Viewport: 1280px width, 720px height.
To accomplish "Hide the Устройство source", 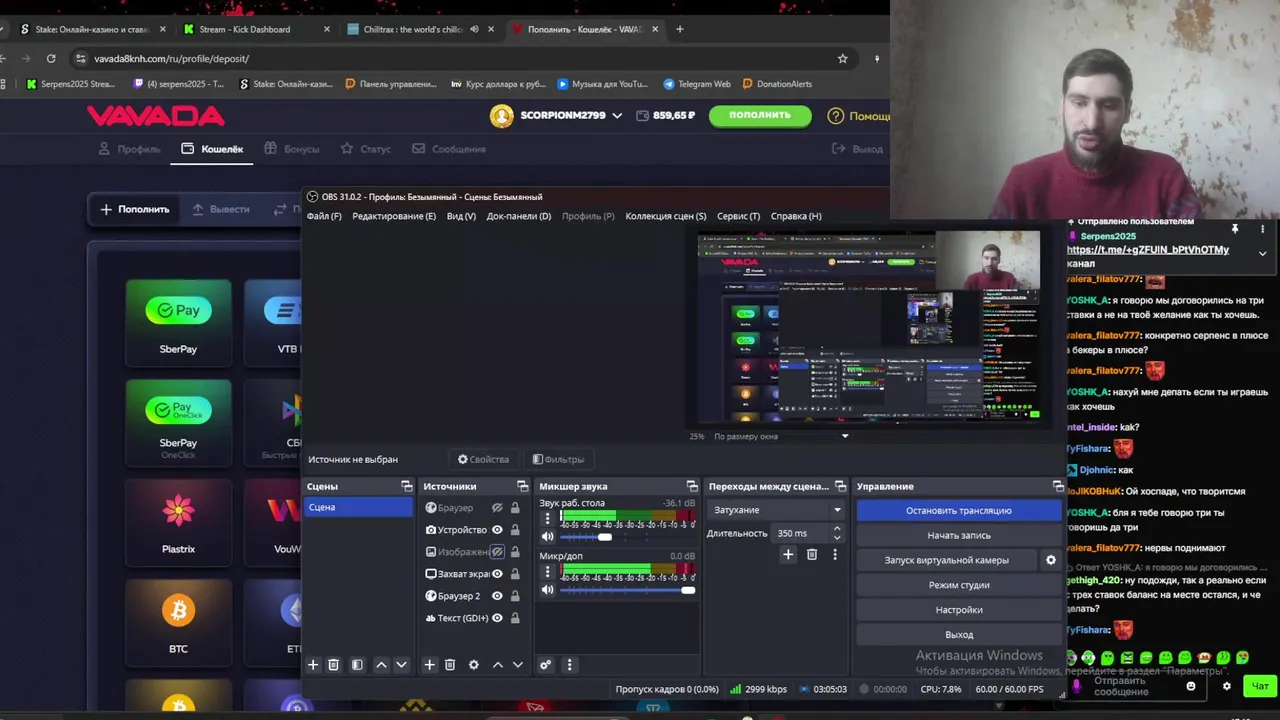I will (x=497, y=530).
